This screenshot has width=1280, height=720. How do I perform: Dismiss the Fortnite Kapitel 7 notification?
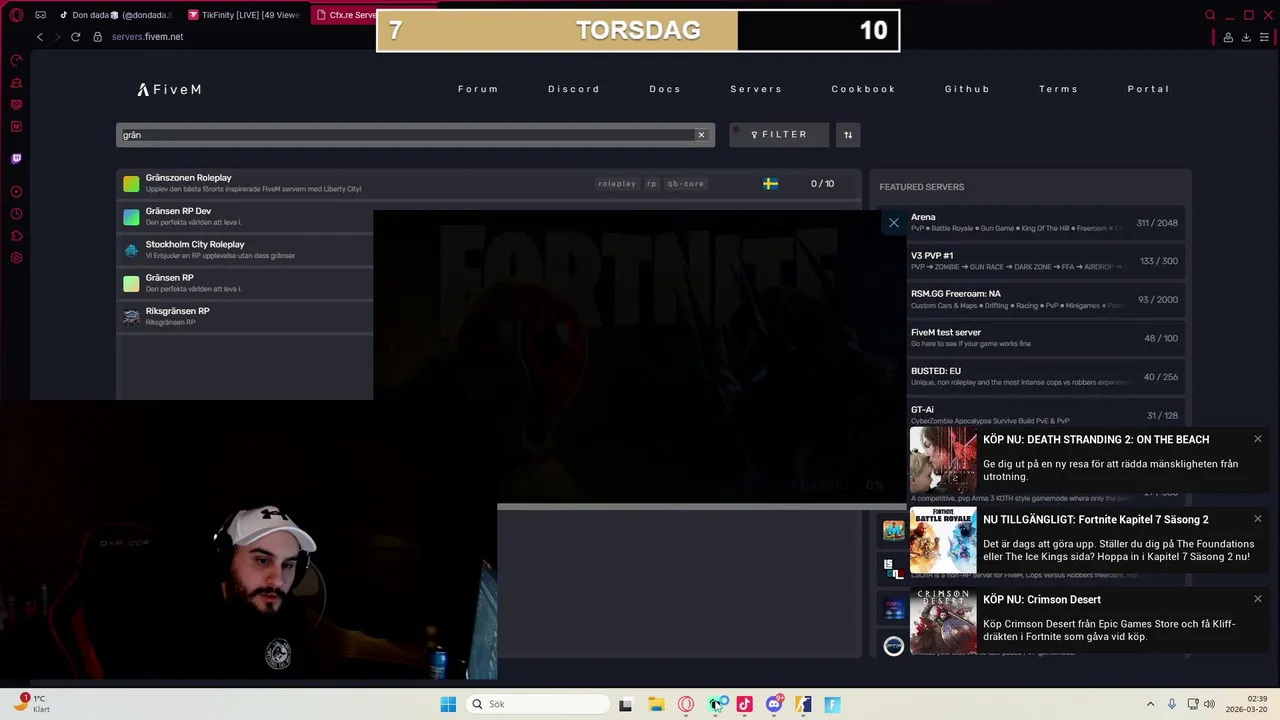coord(1258,519)
